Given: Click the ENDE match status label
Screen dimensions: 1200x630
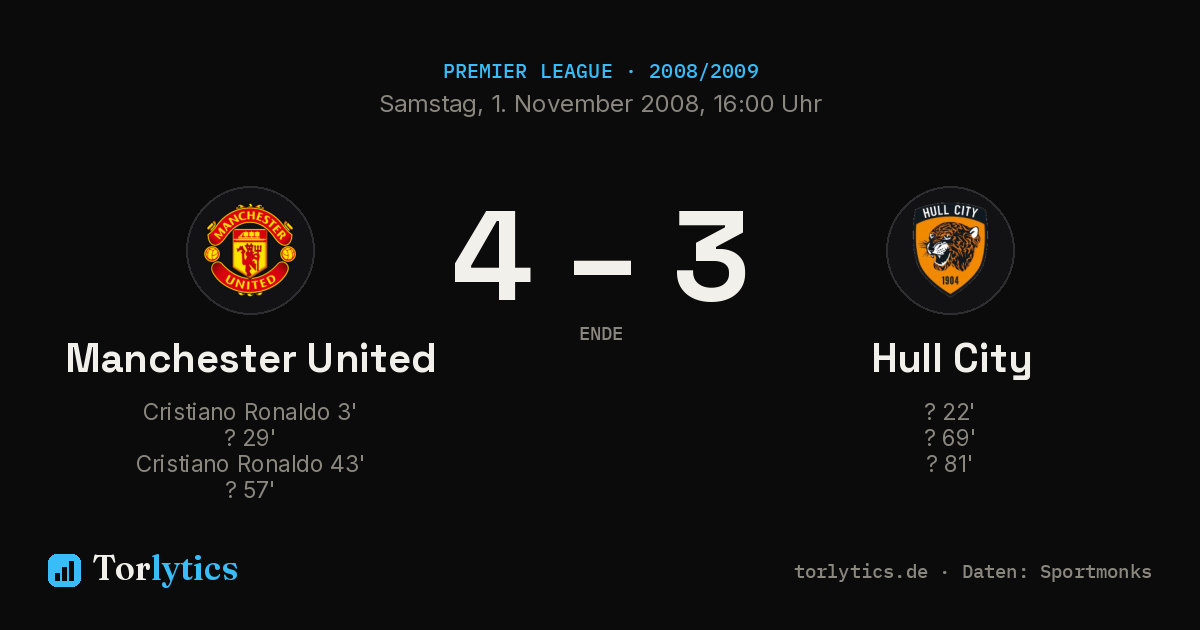Looking at the screenshot, I should [601, 334].
